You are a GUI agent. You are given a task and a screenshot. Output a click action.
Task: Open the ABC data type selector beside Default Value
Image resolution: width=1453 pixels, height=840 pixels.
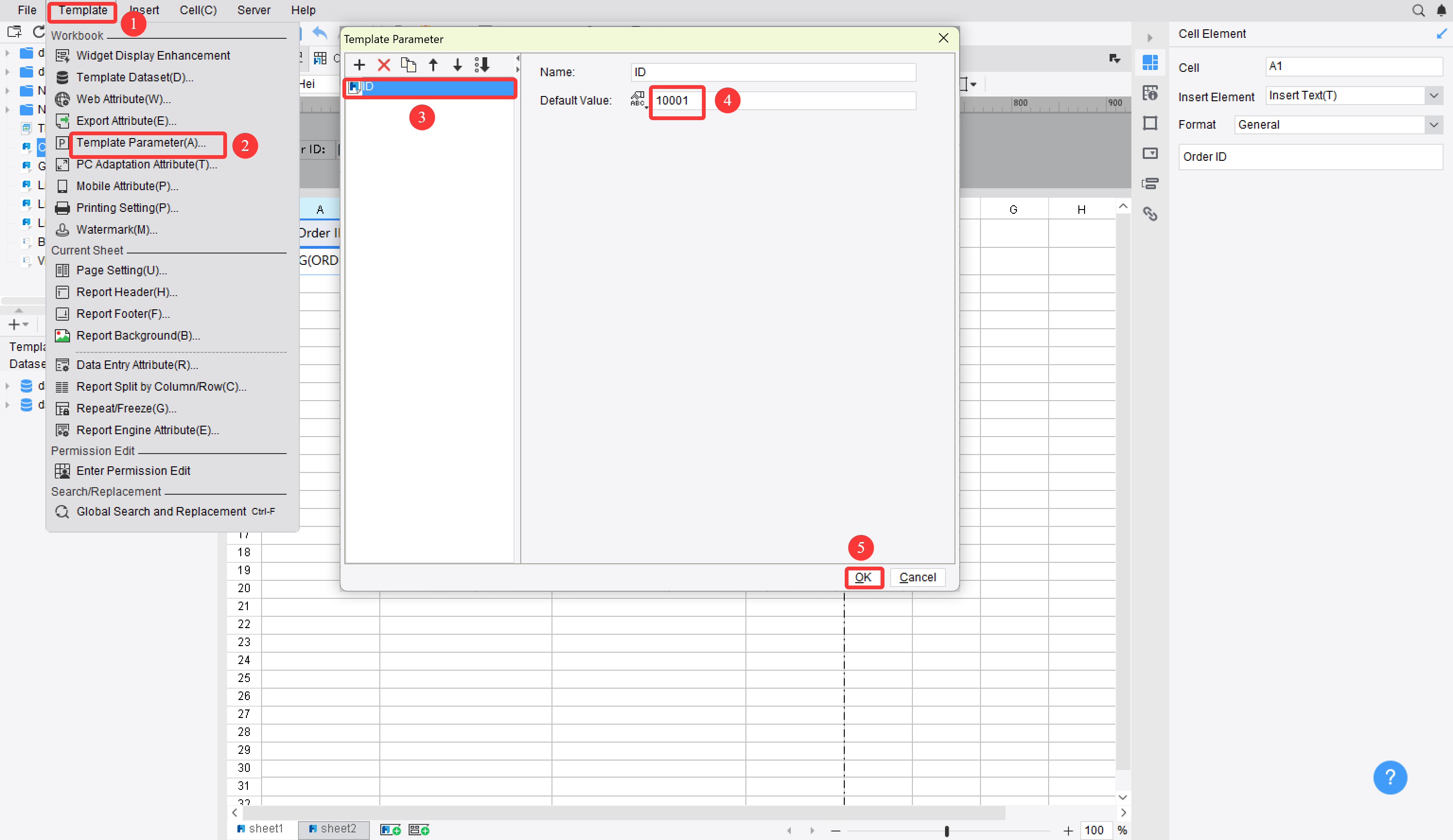pos(637,100)
